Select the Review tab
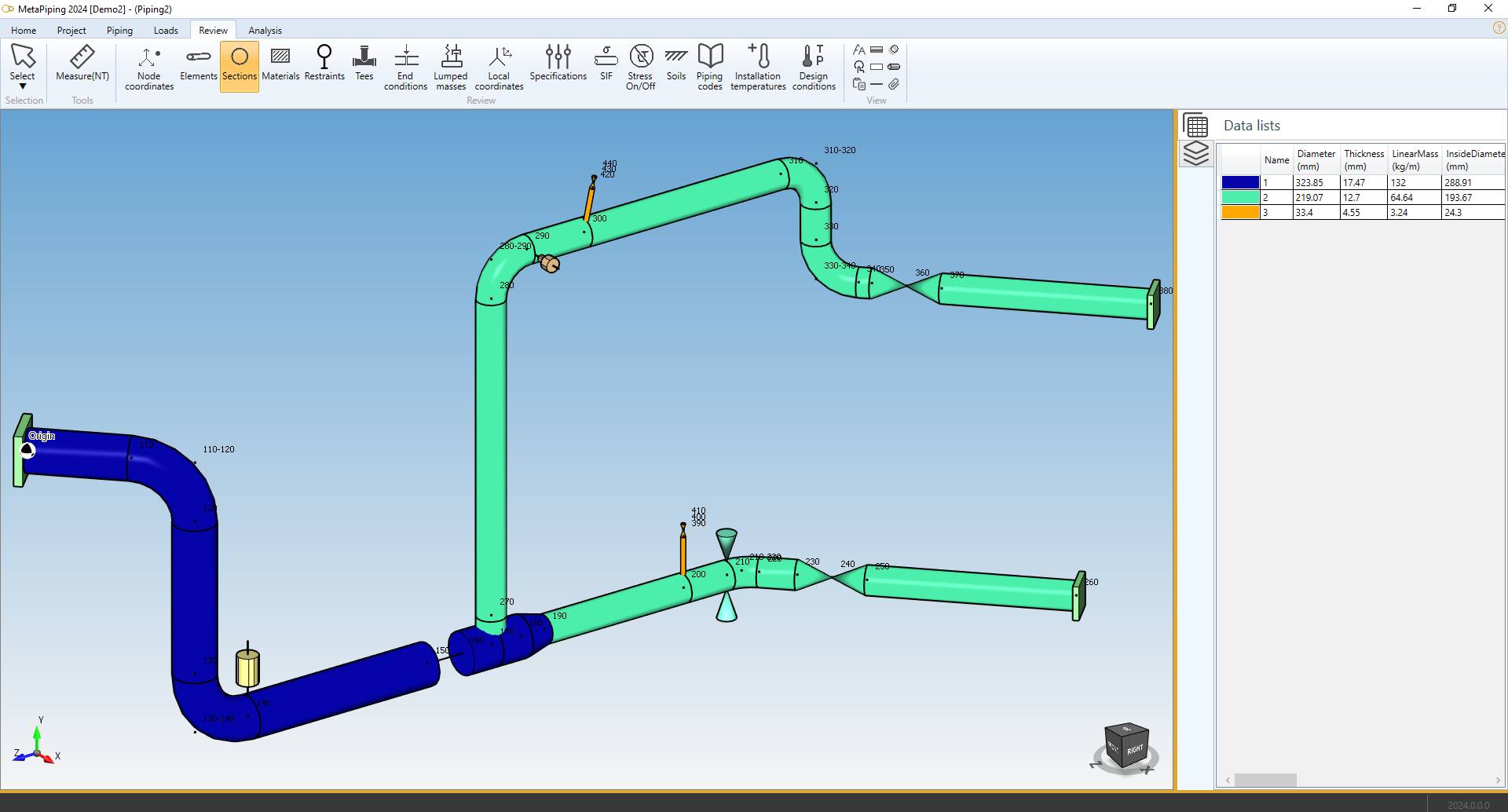Image resolution: width=1508 pixels, height=812 pixels. pos(213,31)
